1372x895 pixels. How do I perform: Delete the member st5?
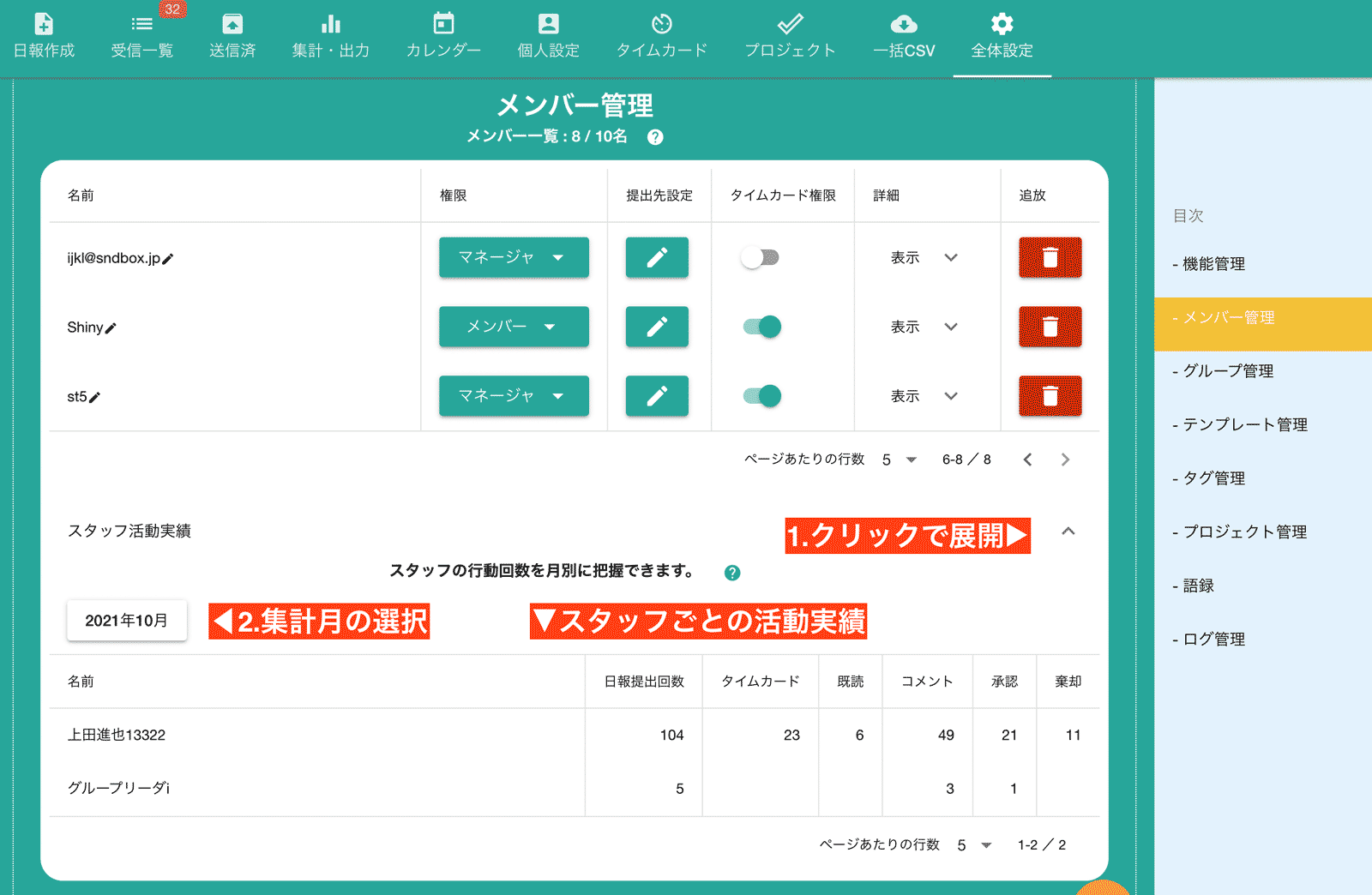1050,396
